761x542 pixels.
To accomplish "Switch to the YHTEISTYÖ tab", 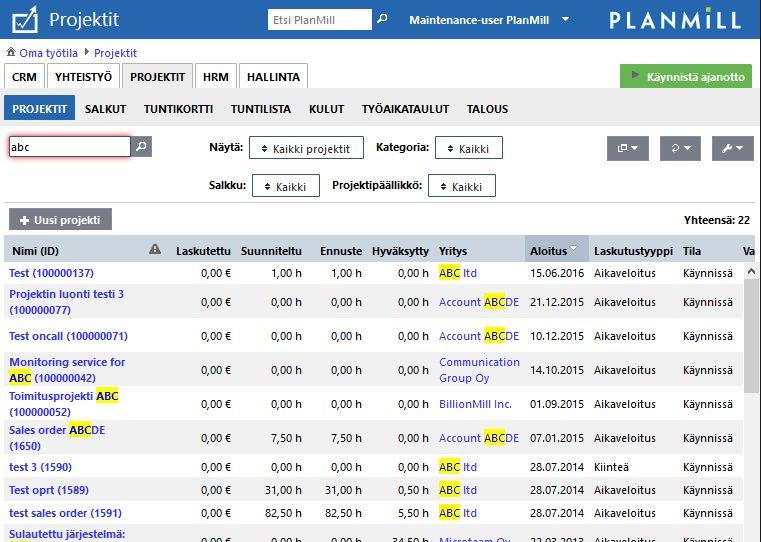I will coord(83,77).
